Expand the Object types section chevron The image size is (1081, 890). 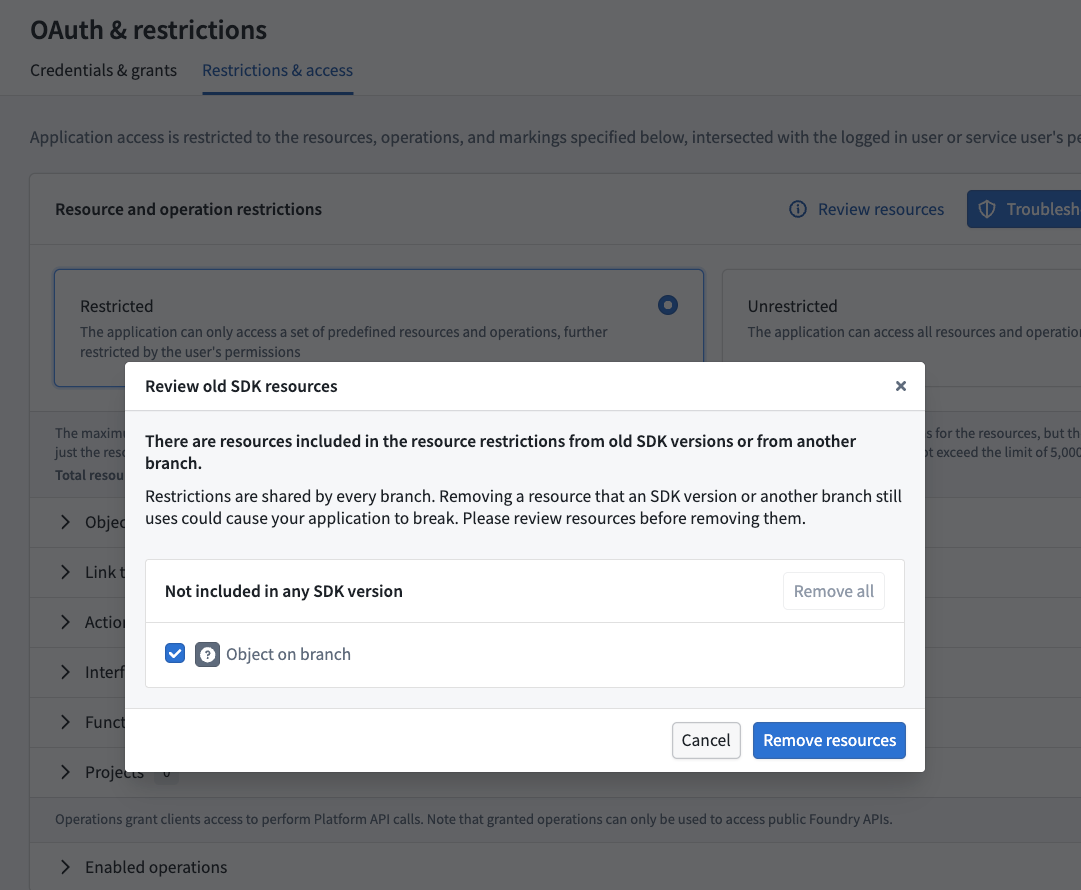[x=65, y=522]
